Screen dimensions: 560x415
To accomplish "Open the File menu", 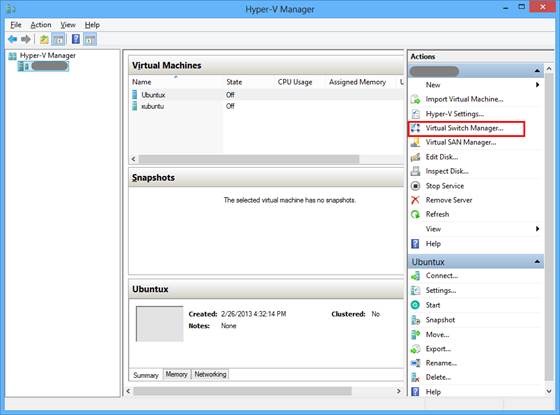I will point(16,25).
